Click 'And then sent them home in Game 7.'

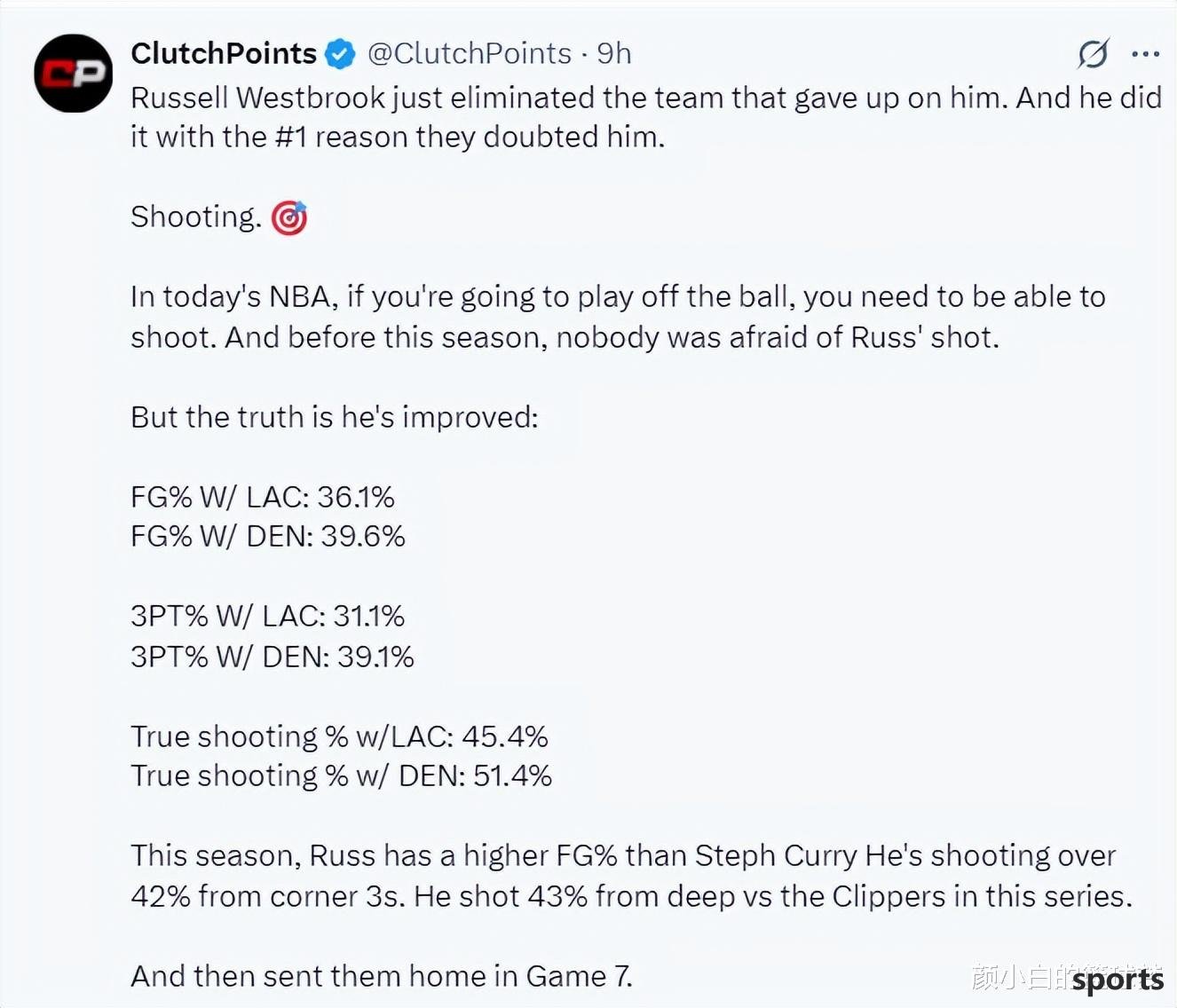pyautogui.click(x=382, y=976)
